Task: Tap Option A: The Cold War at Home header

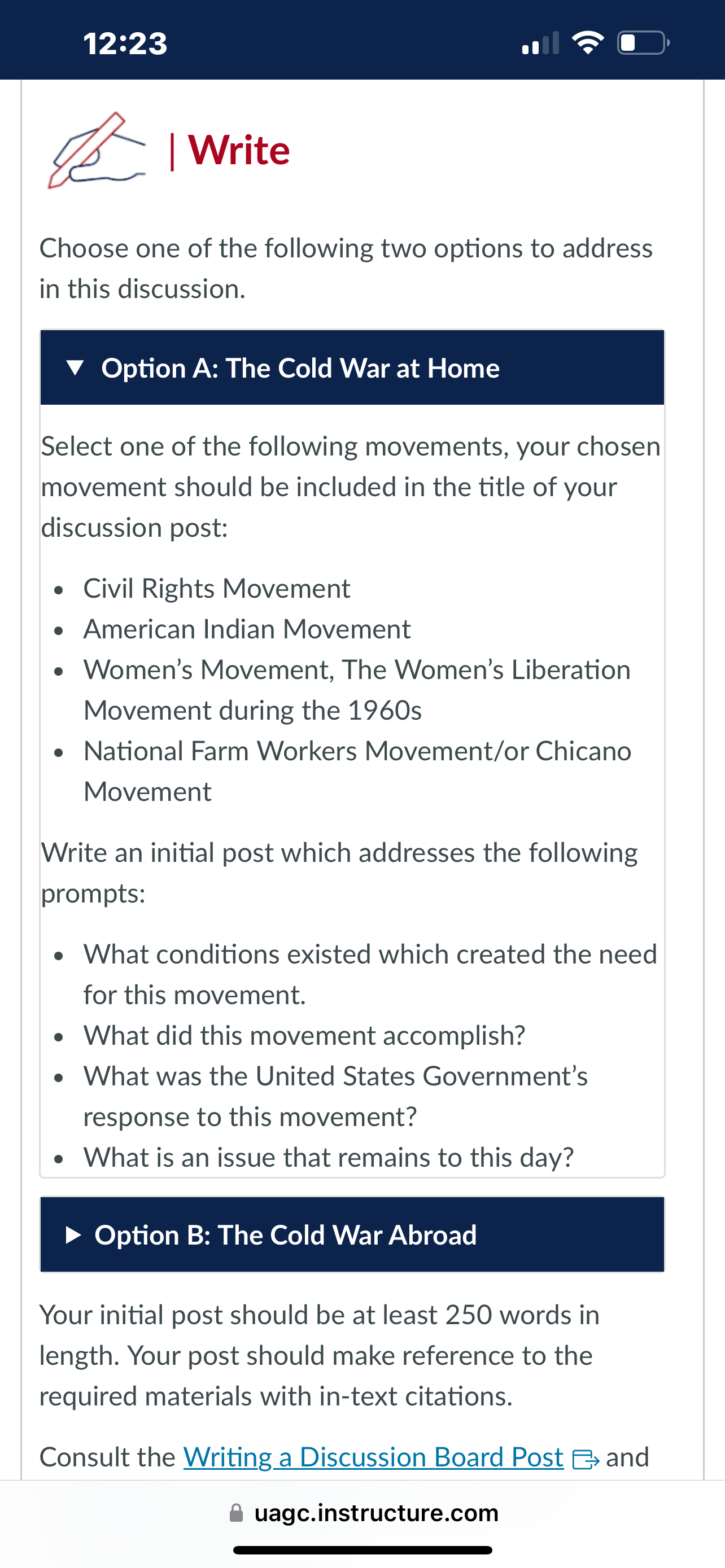Action: point(352,367)
